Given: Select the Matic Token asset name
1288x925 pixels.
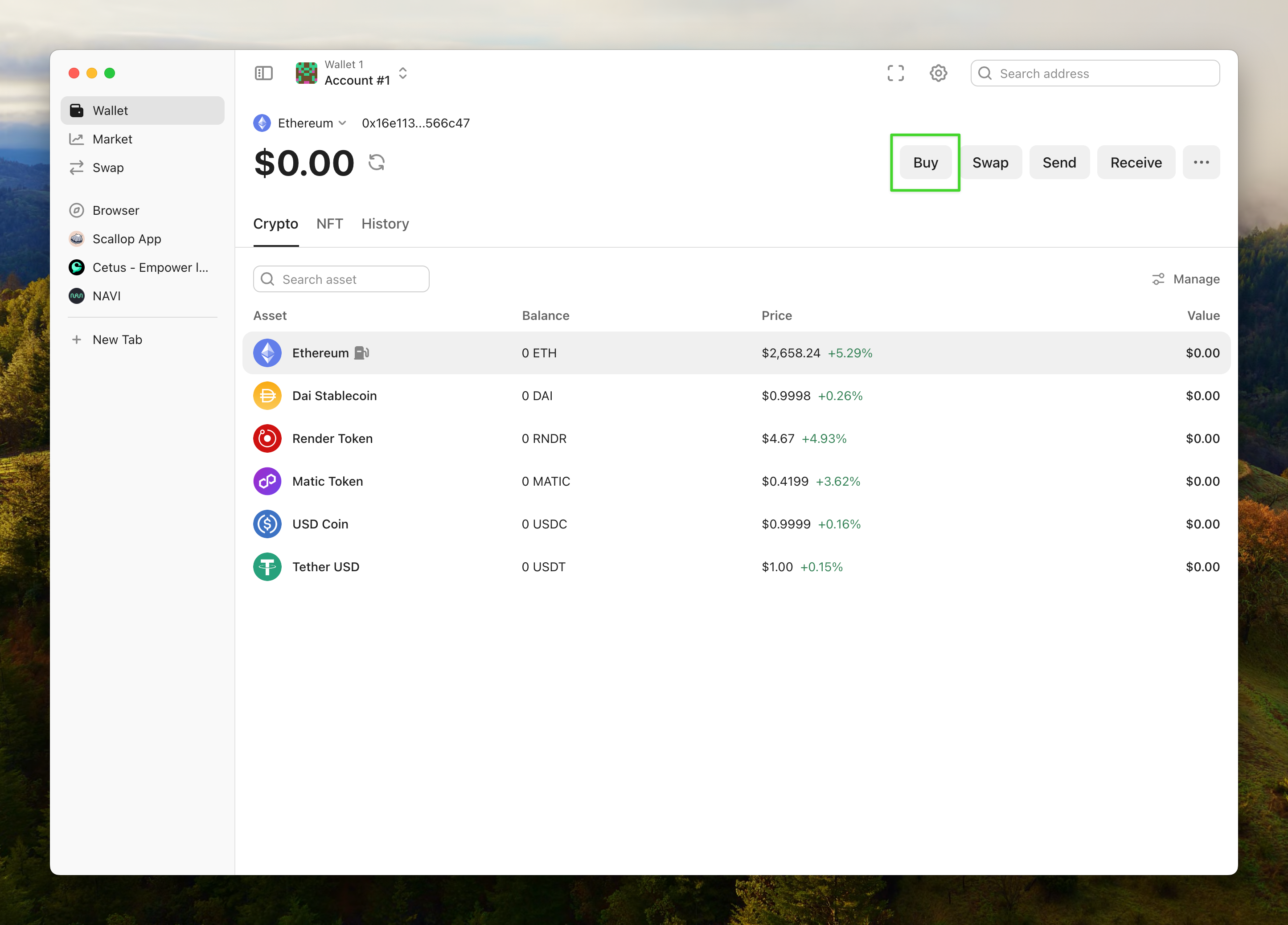Looking at the screenshot, I should point(328,482).
